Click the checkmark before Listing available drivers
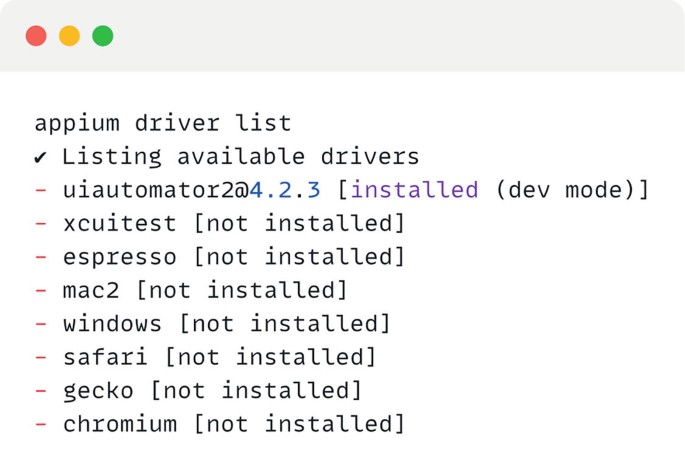The width and height of the screenshot is (685, 473). [40, 157]
